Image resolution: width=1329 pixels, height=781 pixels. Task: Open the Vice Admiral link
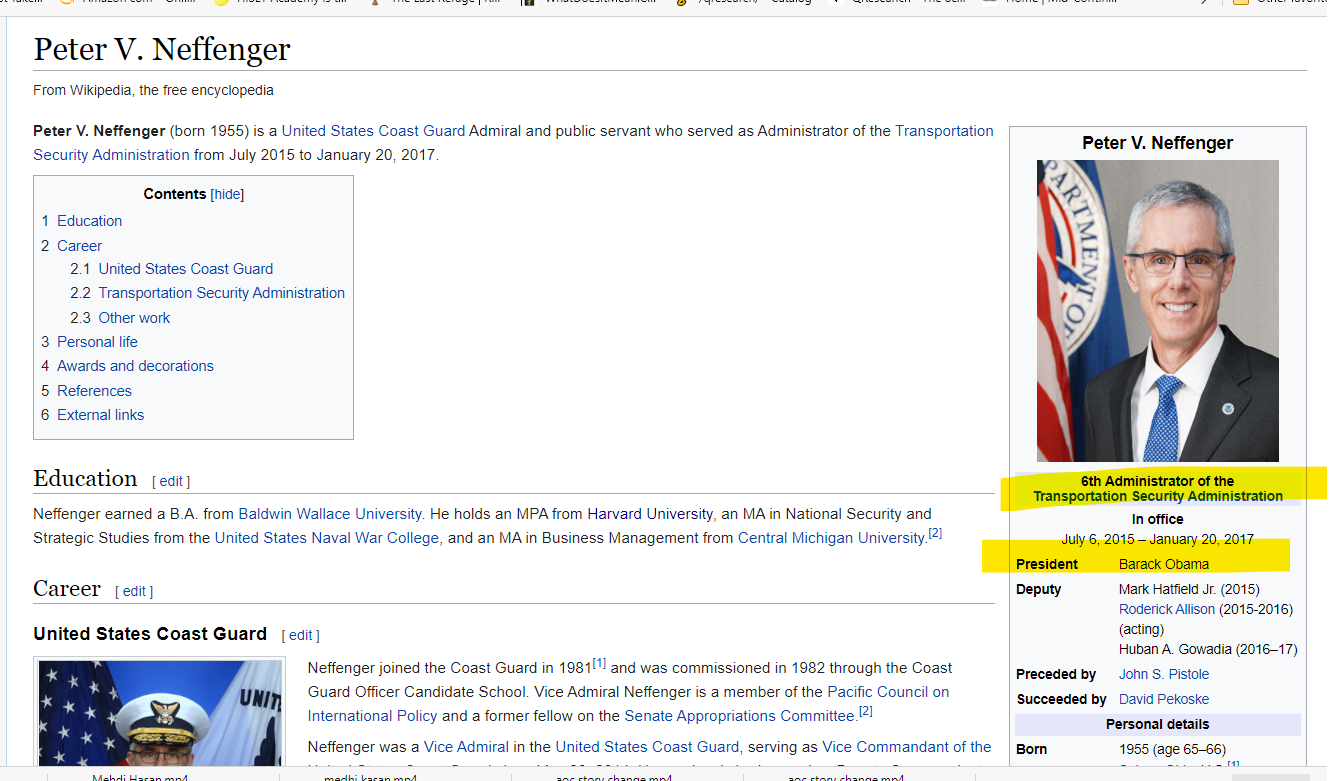(466, 747)
